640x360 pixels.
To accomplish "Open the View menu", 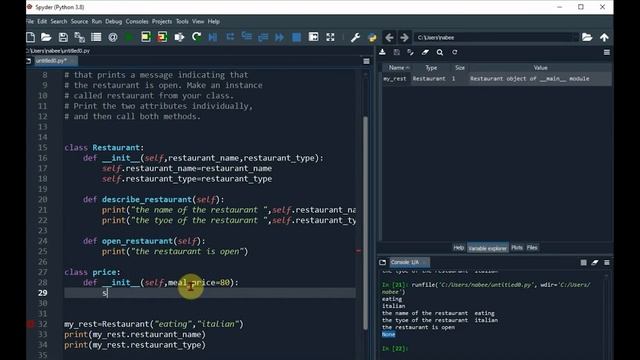I will pos(198,21).
